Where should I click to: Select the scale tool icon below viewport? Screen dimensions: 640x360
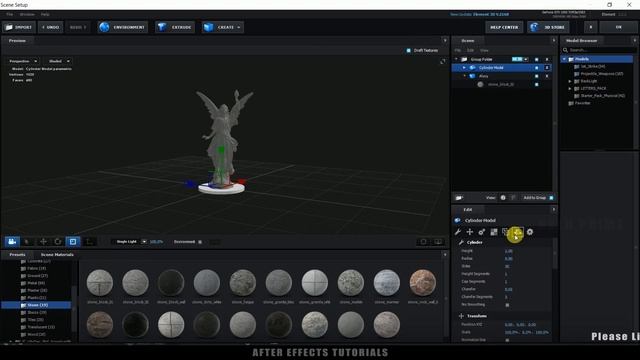[x=73, y=242]
